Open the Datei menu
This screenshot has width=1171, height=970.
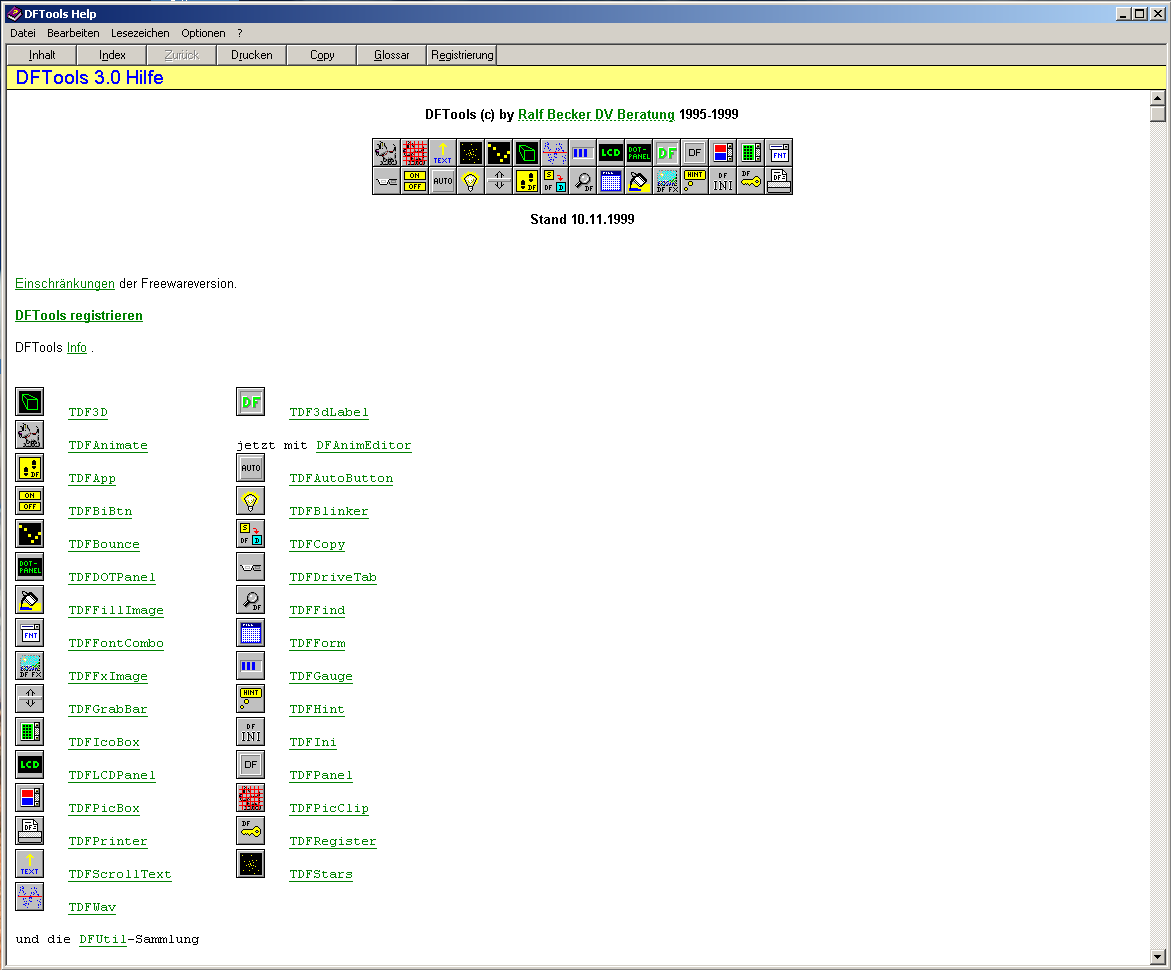[x=23, y=33]
